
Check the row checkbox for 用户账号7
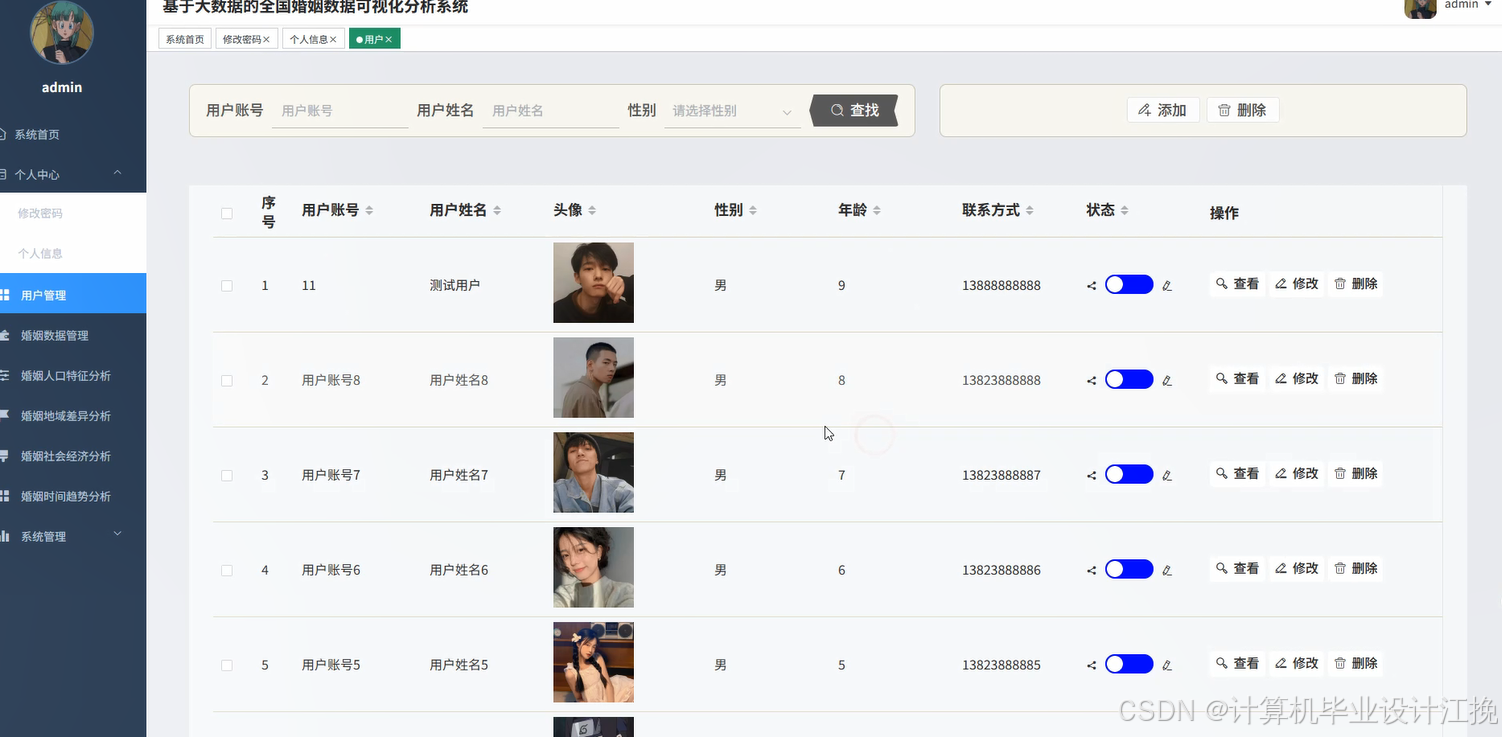point(227,476)
